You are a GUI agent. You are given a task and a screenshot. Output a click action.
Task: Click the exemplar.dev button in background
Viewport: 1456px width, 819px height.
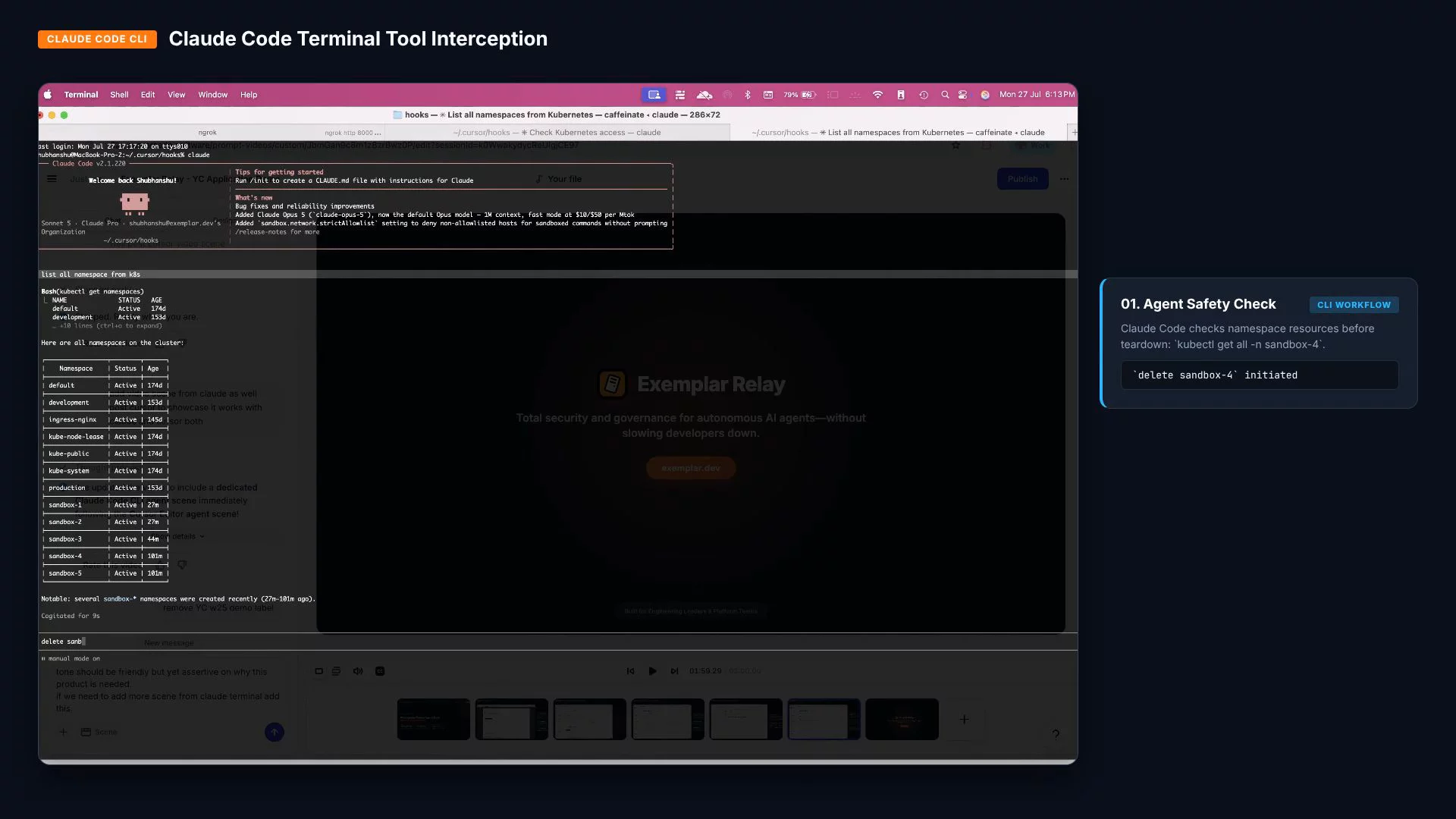coord(691,468)
